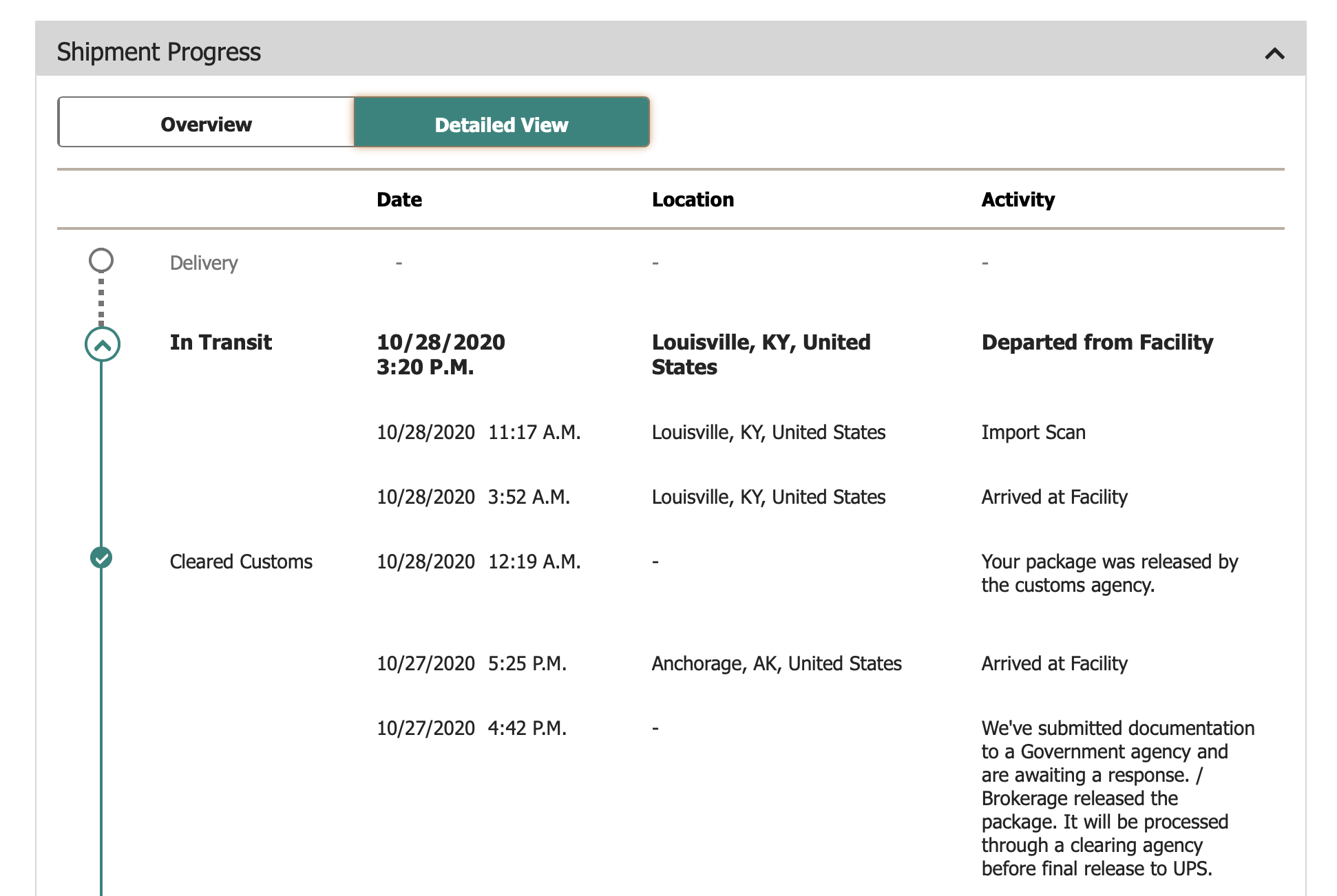
Task: Select the Detailed View tab
Action: [x=501, y=124]
